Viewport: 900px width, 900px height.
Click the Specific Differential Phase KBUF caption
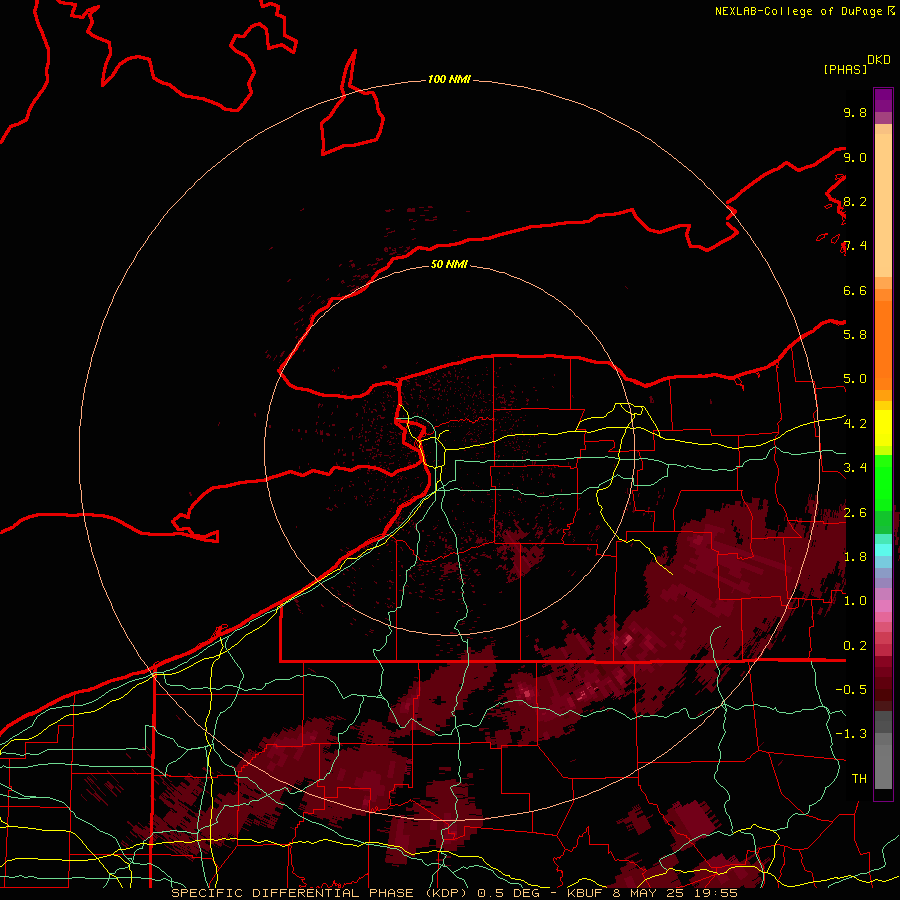coord(455,893)
